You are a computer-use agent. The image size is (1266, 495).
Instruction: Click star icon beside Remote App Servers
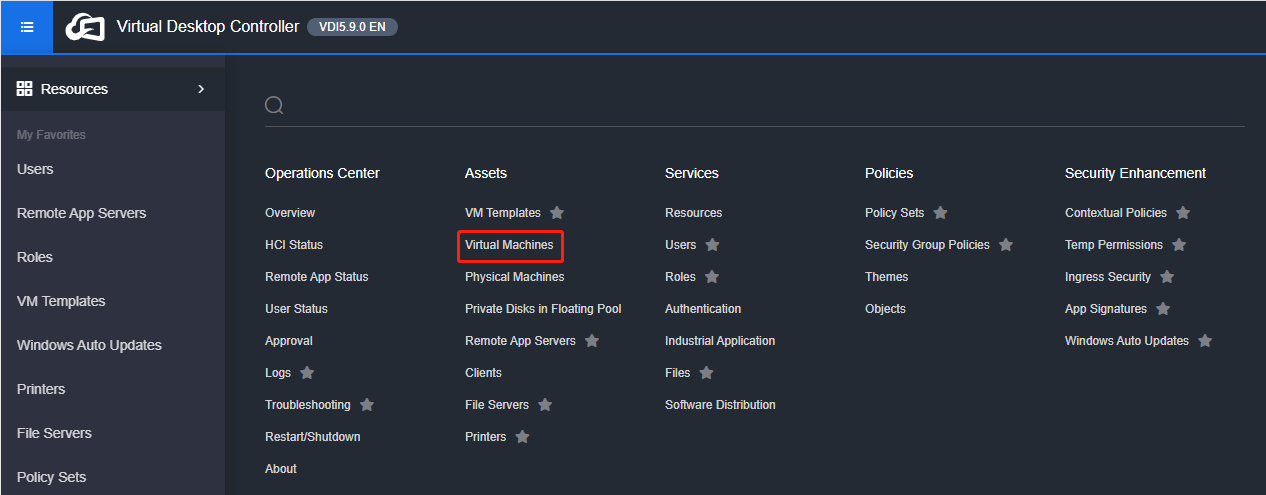592,341
